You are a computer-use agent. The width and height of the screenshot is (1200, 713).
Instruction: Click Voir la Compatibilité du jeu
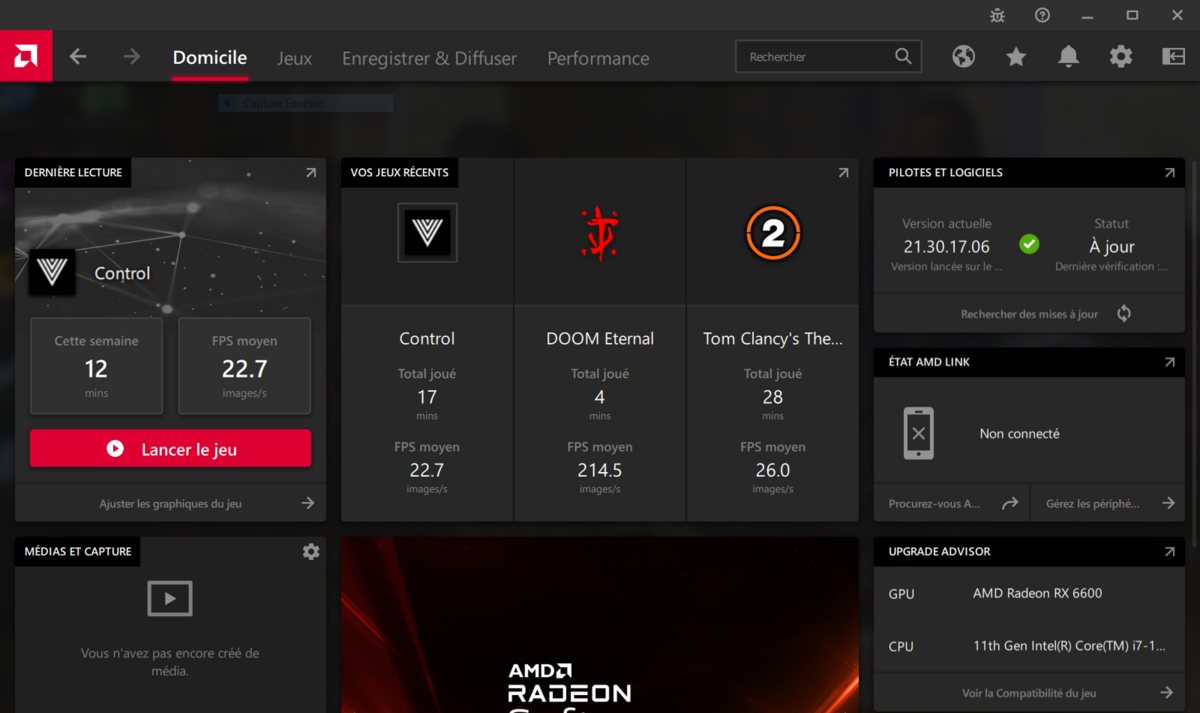click(1029, 693)
